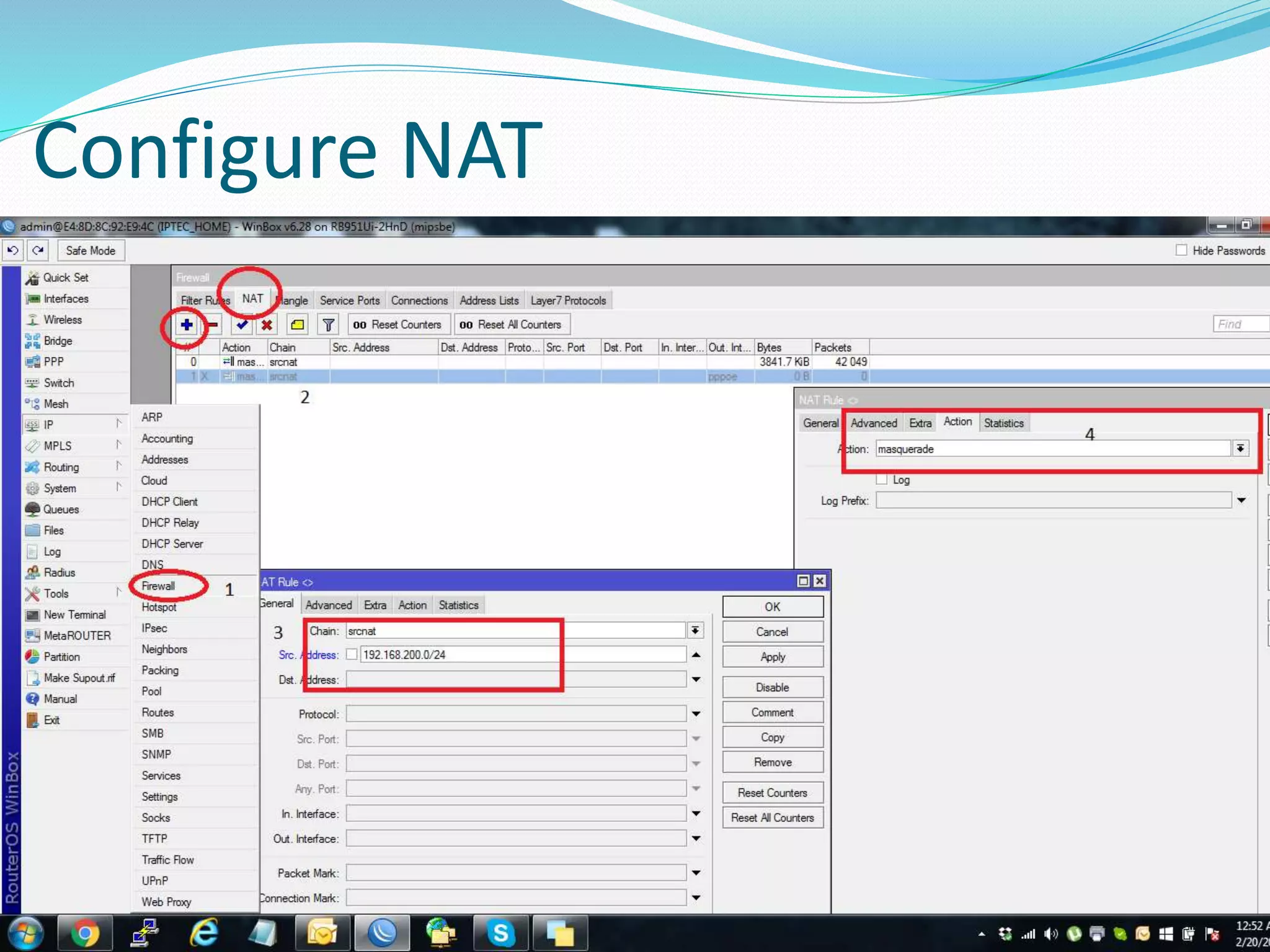Click the blue checkmark enable rule icon
Screen dimensions: 1270x952
242,324
